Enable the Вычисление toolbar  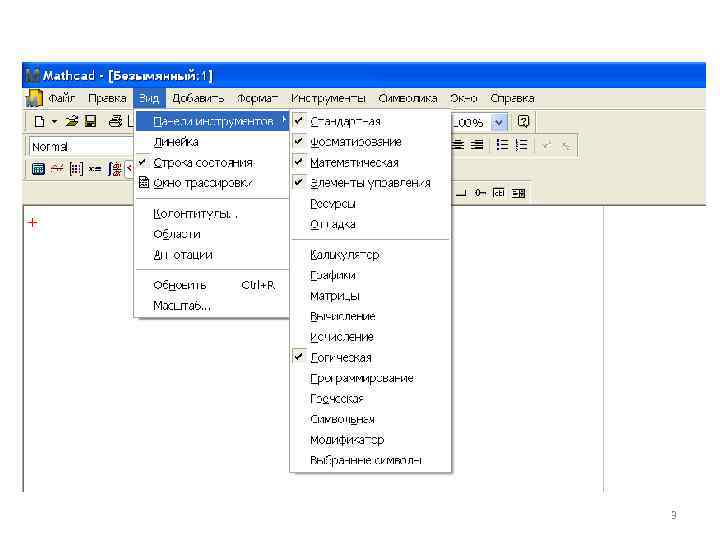click(370, 316)
